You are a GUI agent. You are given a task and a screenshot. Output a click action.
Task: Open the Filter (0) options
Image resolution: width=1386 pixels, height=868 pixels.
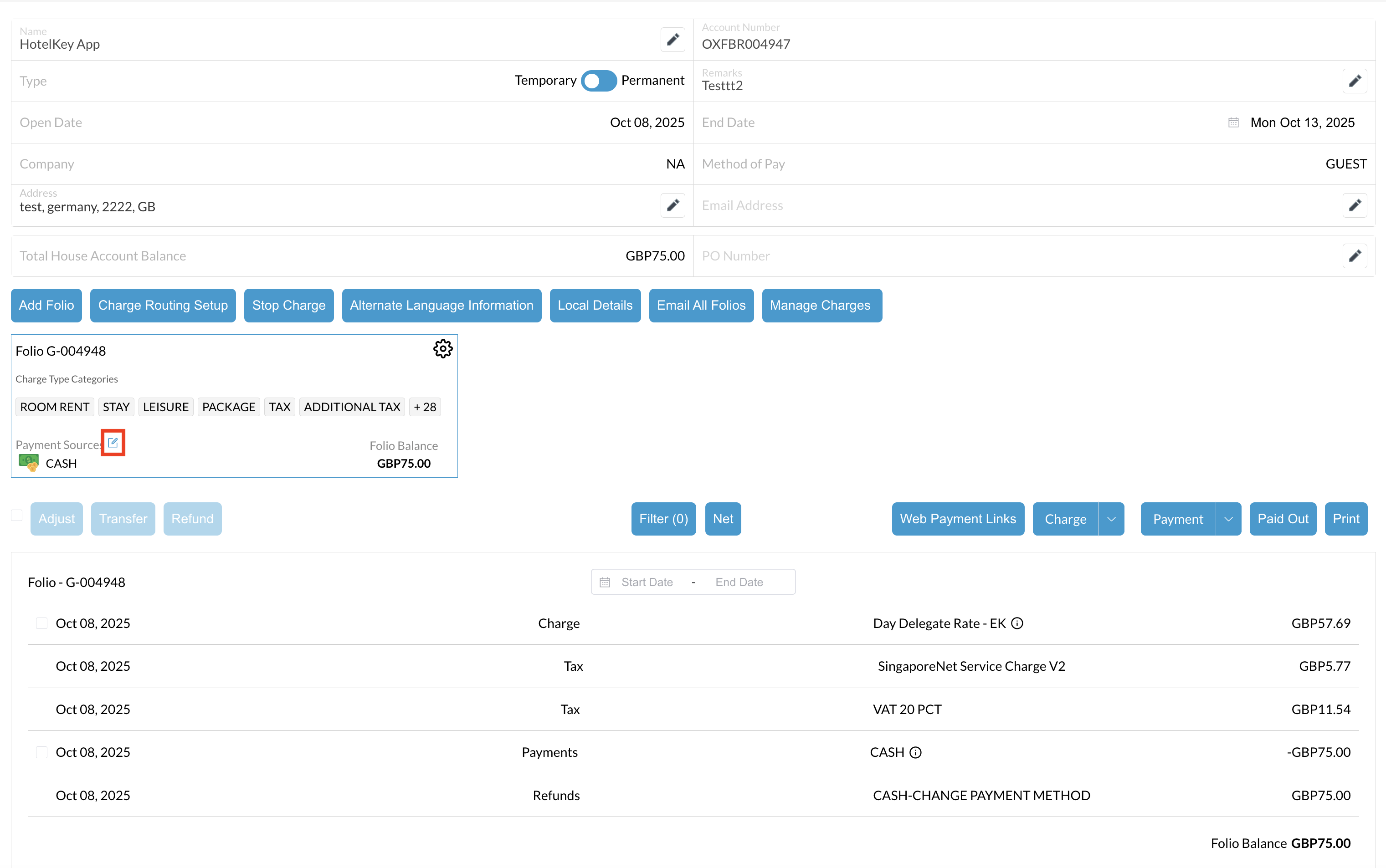pyautogui.click(x=663, y=519)
